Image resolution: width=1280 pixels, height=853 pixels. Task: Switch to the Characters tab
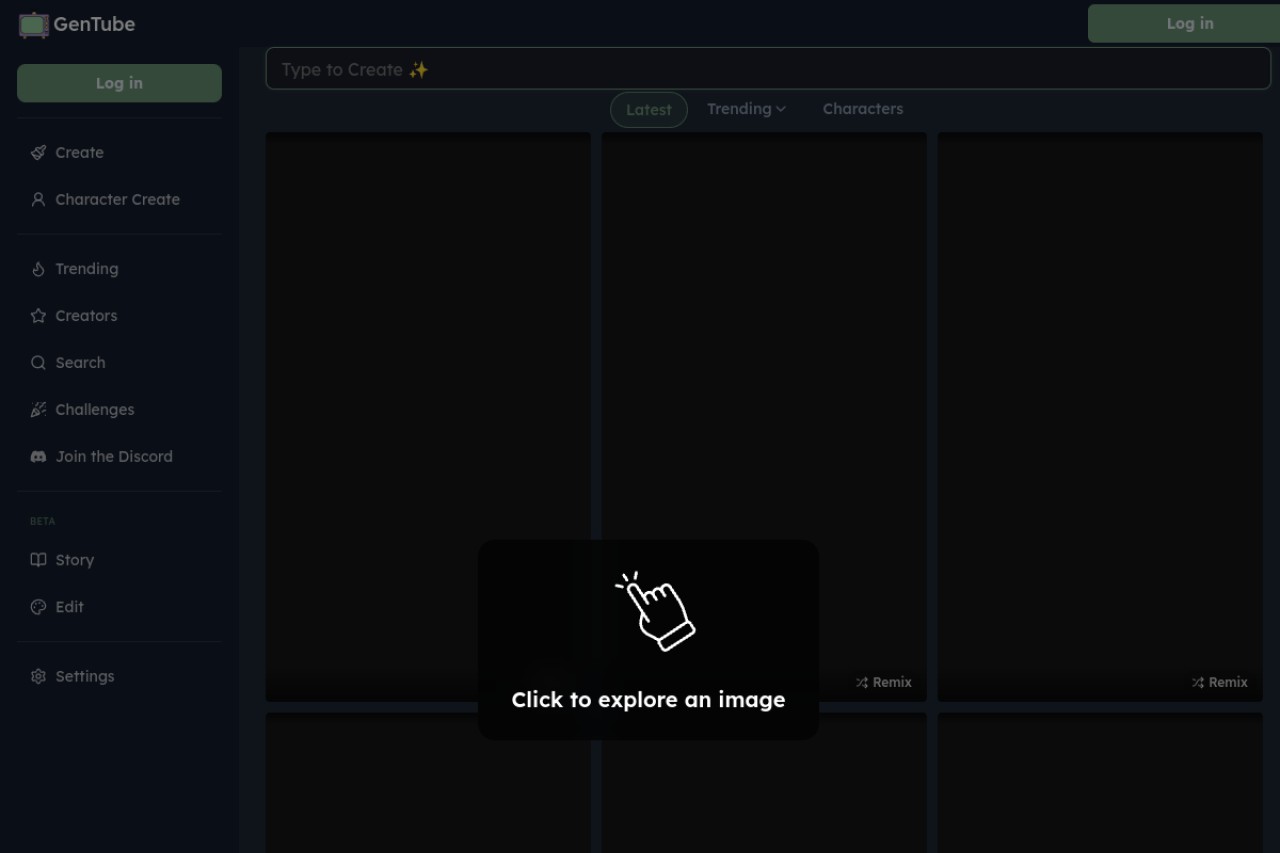[863, 109]
